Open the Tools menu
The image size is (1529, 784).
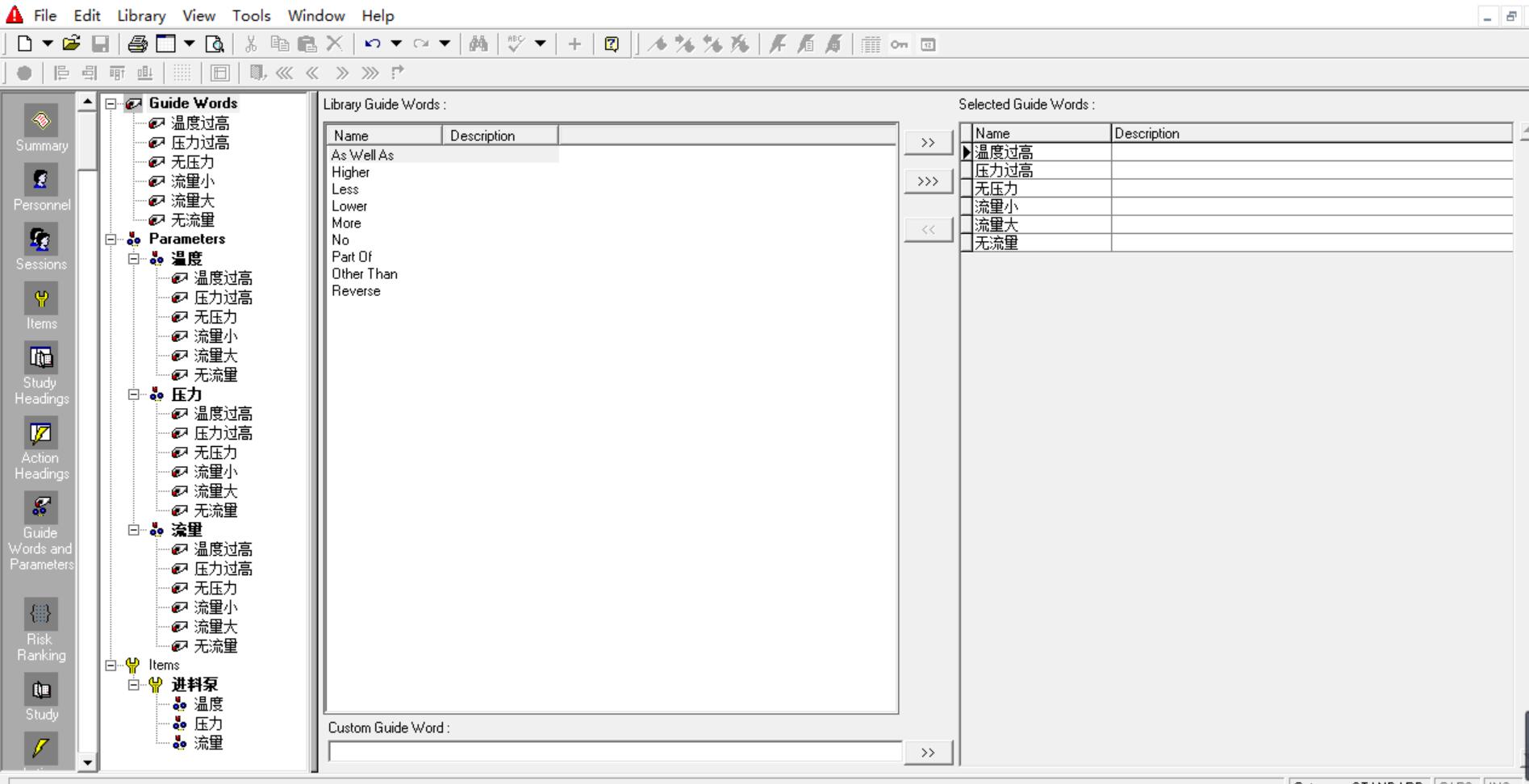[252, 15]
